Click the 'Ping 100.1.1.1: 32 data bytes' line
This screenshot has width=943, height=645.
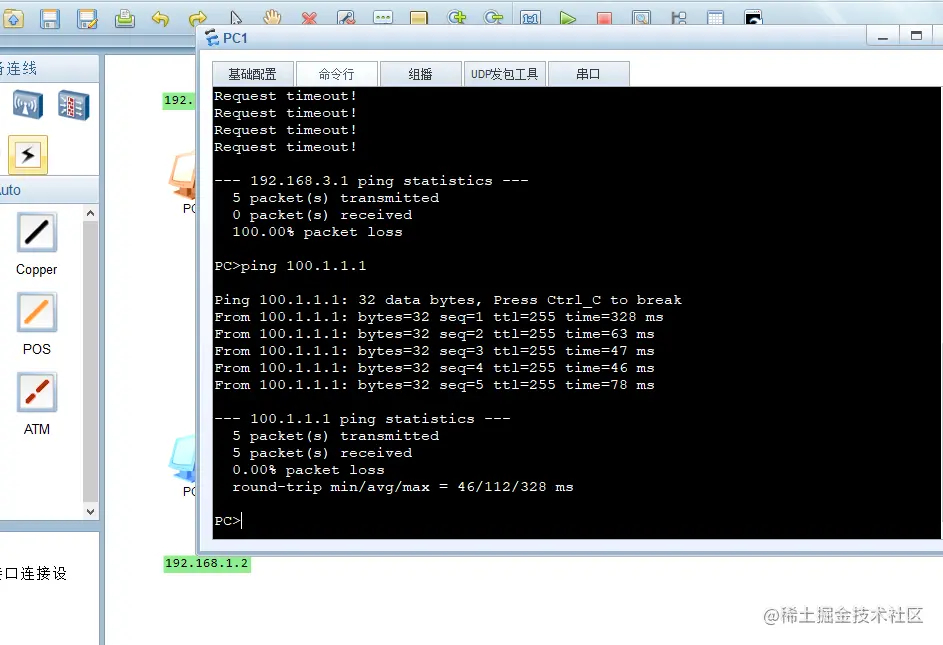447,300
